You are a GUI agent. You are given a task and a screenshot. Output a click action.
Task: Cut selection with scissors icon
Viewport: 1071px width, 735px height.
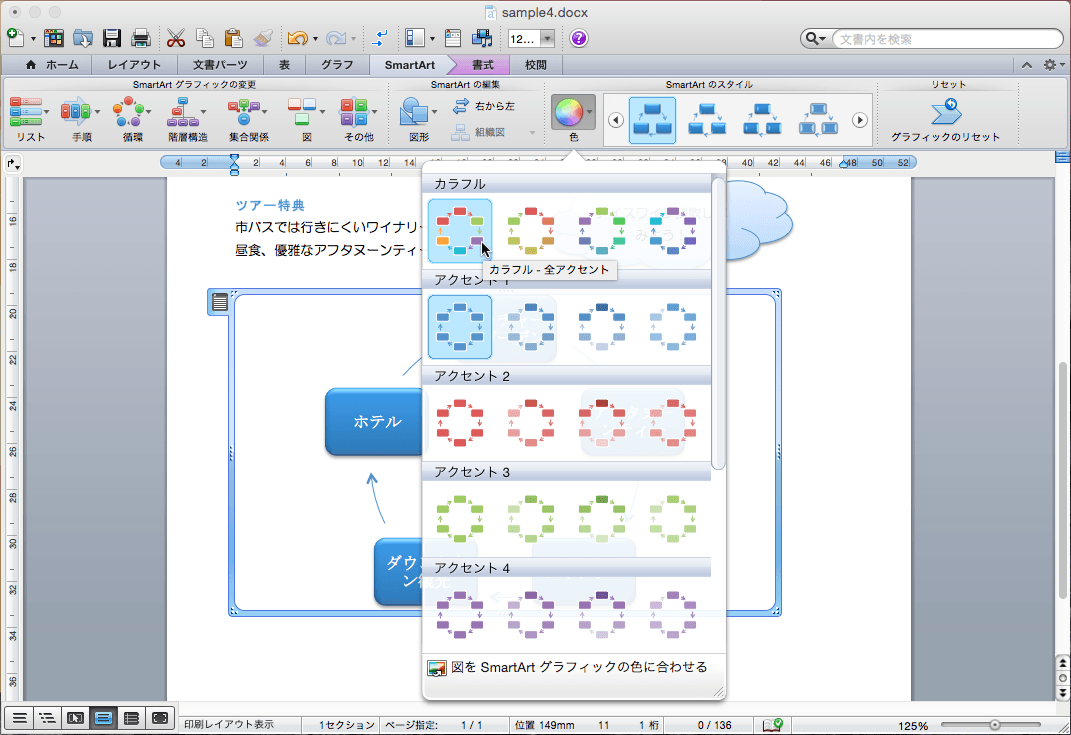176,38
